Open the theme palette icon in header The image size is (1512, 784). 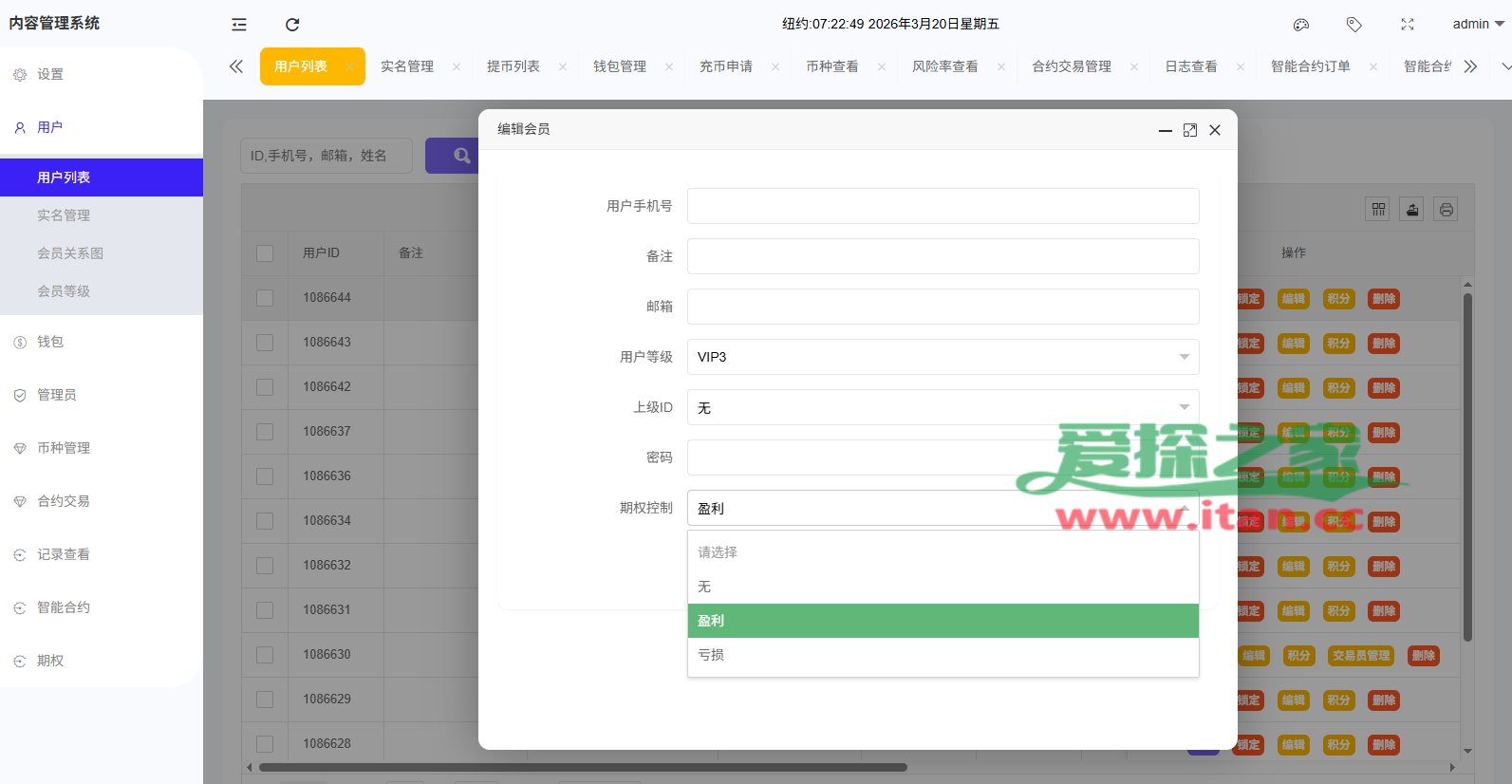pos(1301,25)
